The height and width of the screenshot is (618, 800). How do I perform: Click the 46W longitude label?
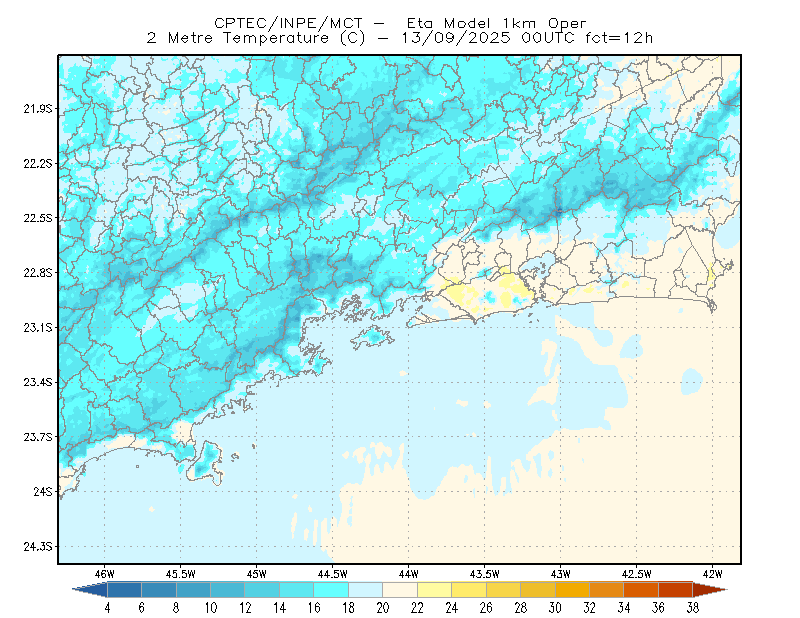coord(105,574)
